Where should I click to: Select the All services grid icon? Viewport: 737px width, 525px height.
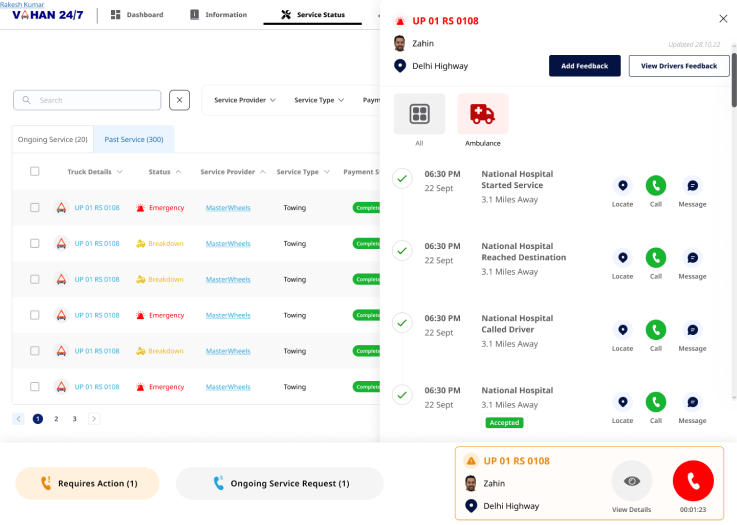[419, 114]
